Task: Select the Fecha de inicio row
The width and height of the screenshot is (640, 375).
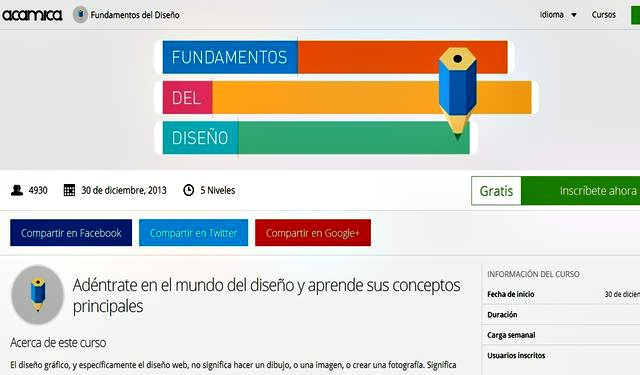Action: 561,294
